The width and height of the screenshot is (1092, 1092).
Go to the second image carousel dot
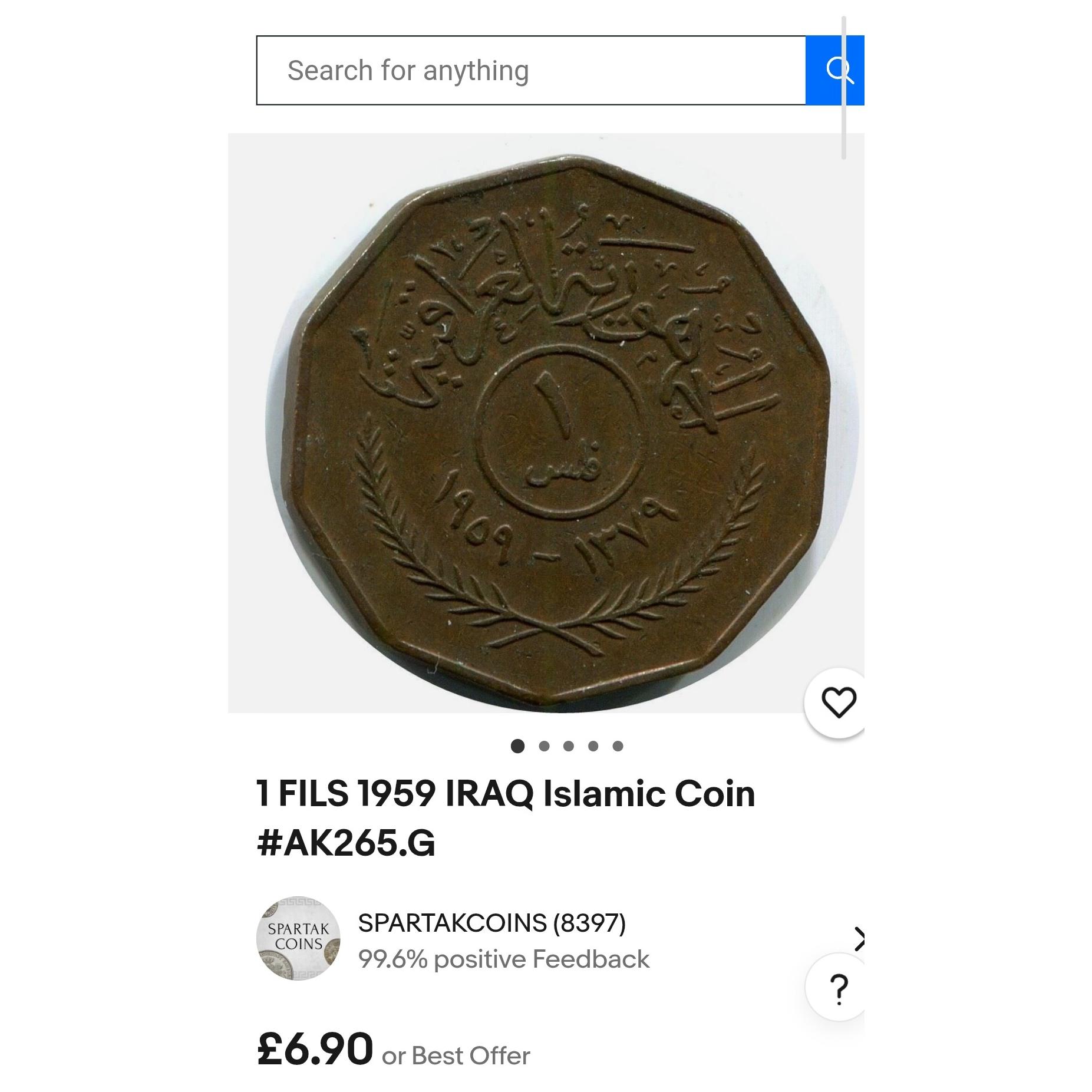(x=544, y=746)
